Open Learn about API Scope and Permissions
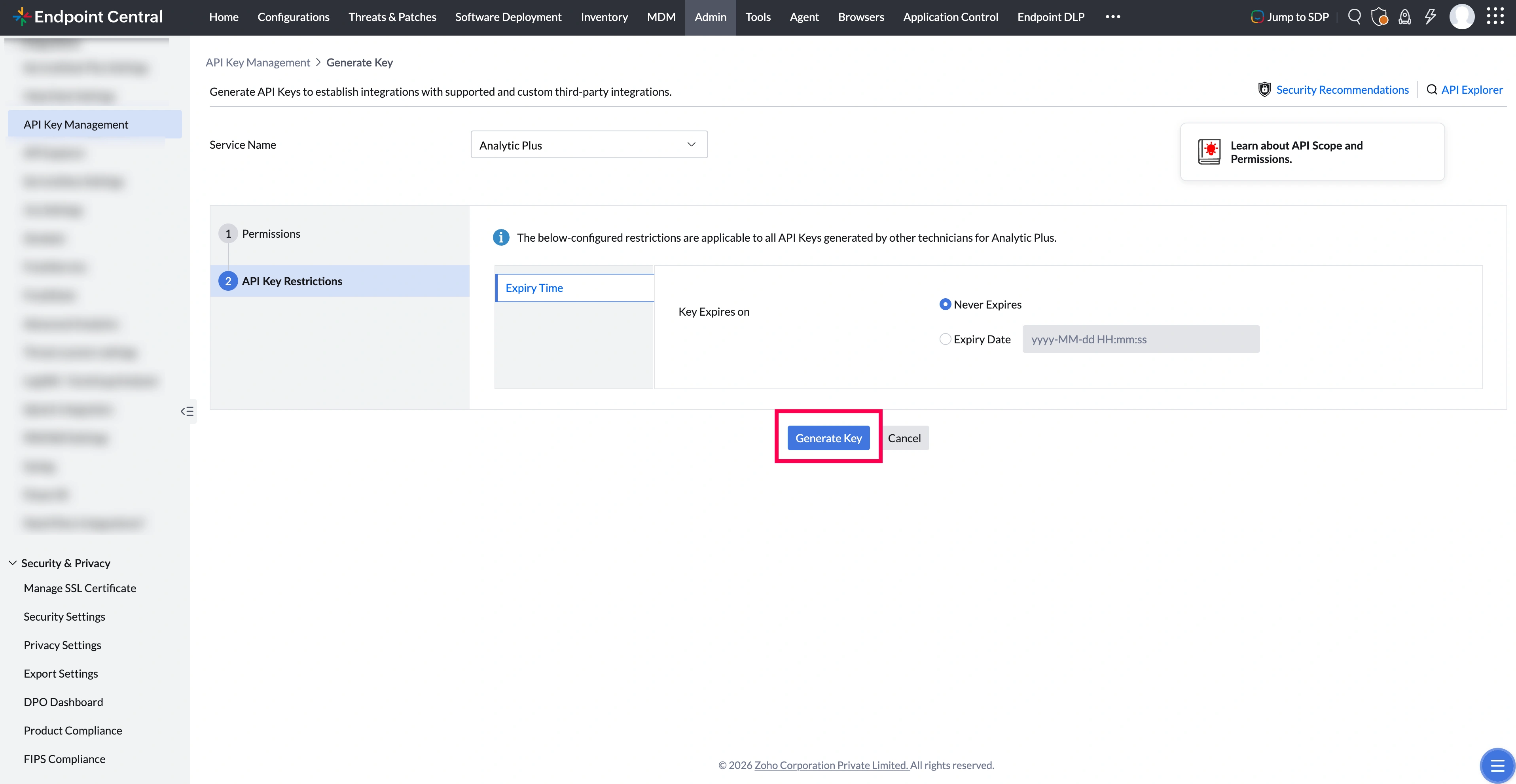Screen dimensions: 1516x784 tap(1312, 152)
